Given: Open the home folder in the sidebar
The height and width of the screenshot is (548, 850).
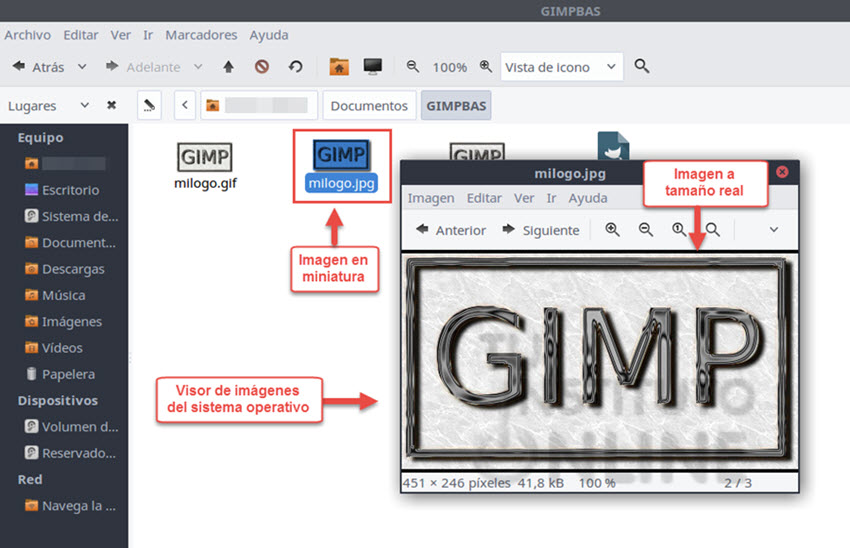Looking at the screenshot, I should (x=65, y=163).
